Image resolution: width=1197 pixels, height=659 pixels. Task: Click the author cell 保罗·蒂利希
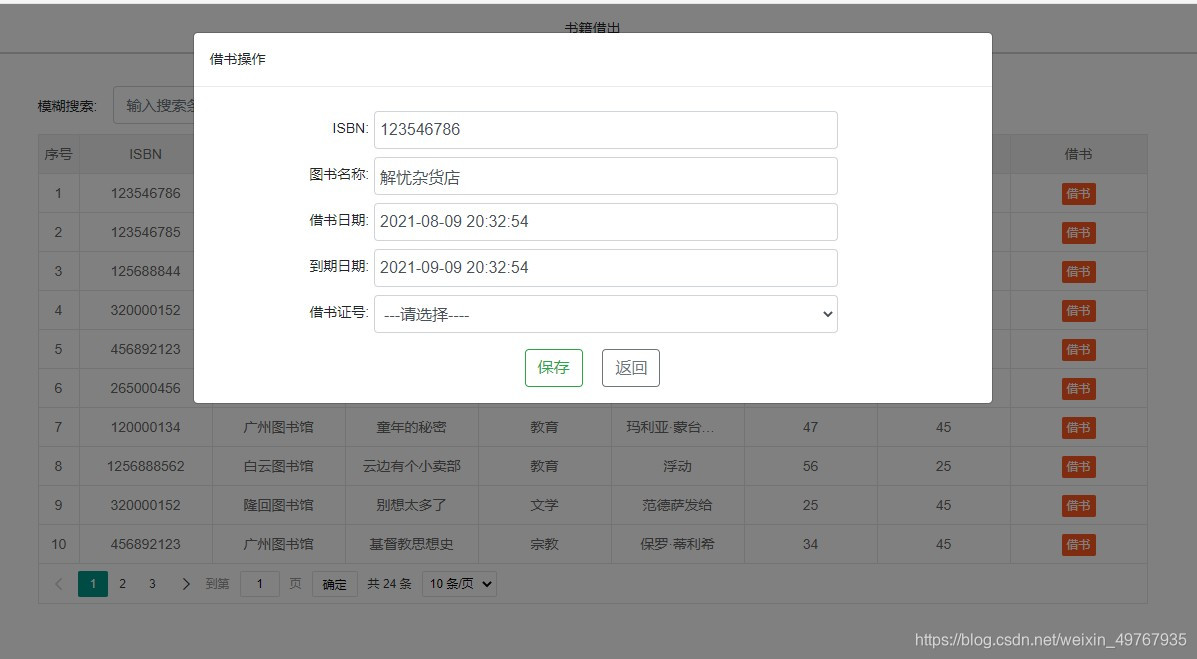click(x=677, y=544)
